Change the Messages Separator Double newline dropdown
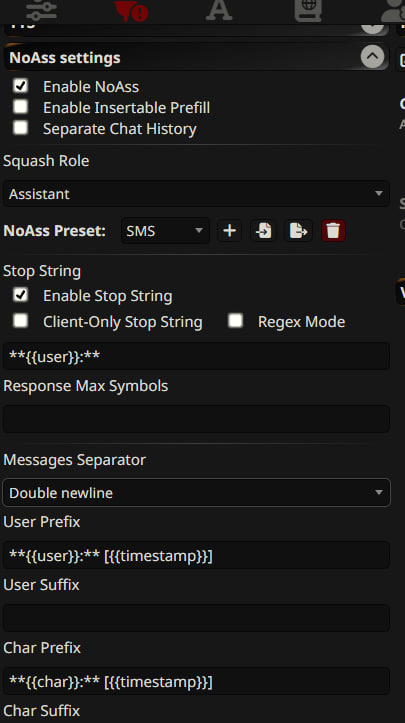Viewport: 405px width, 723px height. point(196,492)
